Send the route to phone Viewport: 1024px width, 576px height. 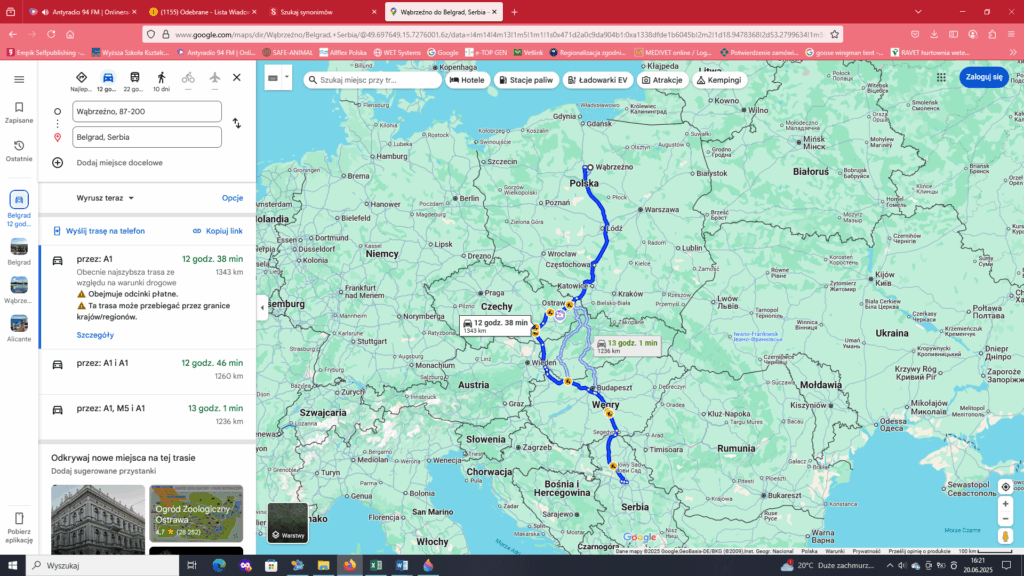[99, 231]
